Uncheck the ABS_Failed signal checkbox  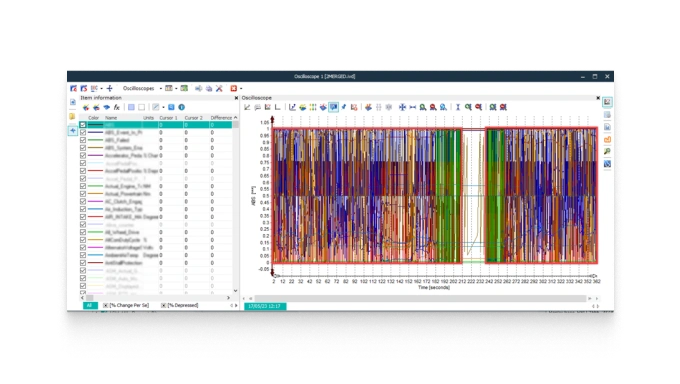(83, 140)
